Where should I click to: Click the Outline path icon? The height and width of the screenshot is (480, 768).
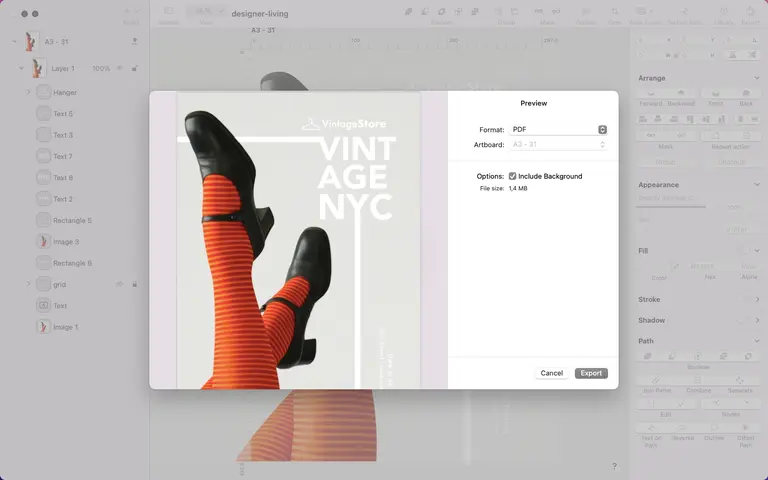pyautogui.click(x=714, y=428)
